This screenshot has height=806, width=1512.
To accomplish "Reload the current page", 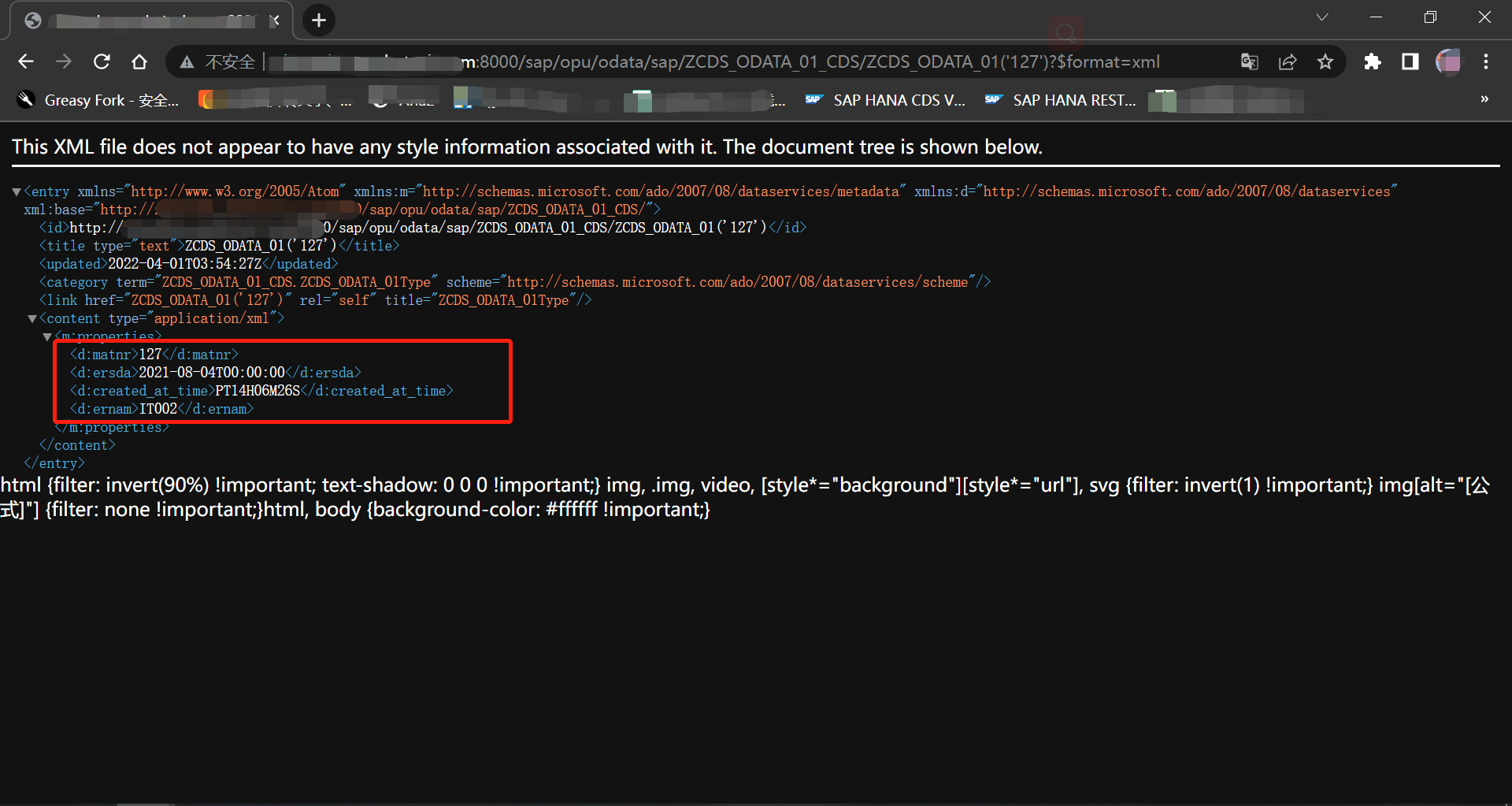I will click(x=102, y=61).
